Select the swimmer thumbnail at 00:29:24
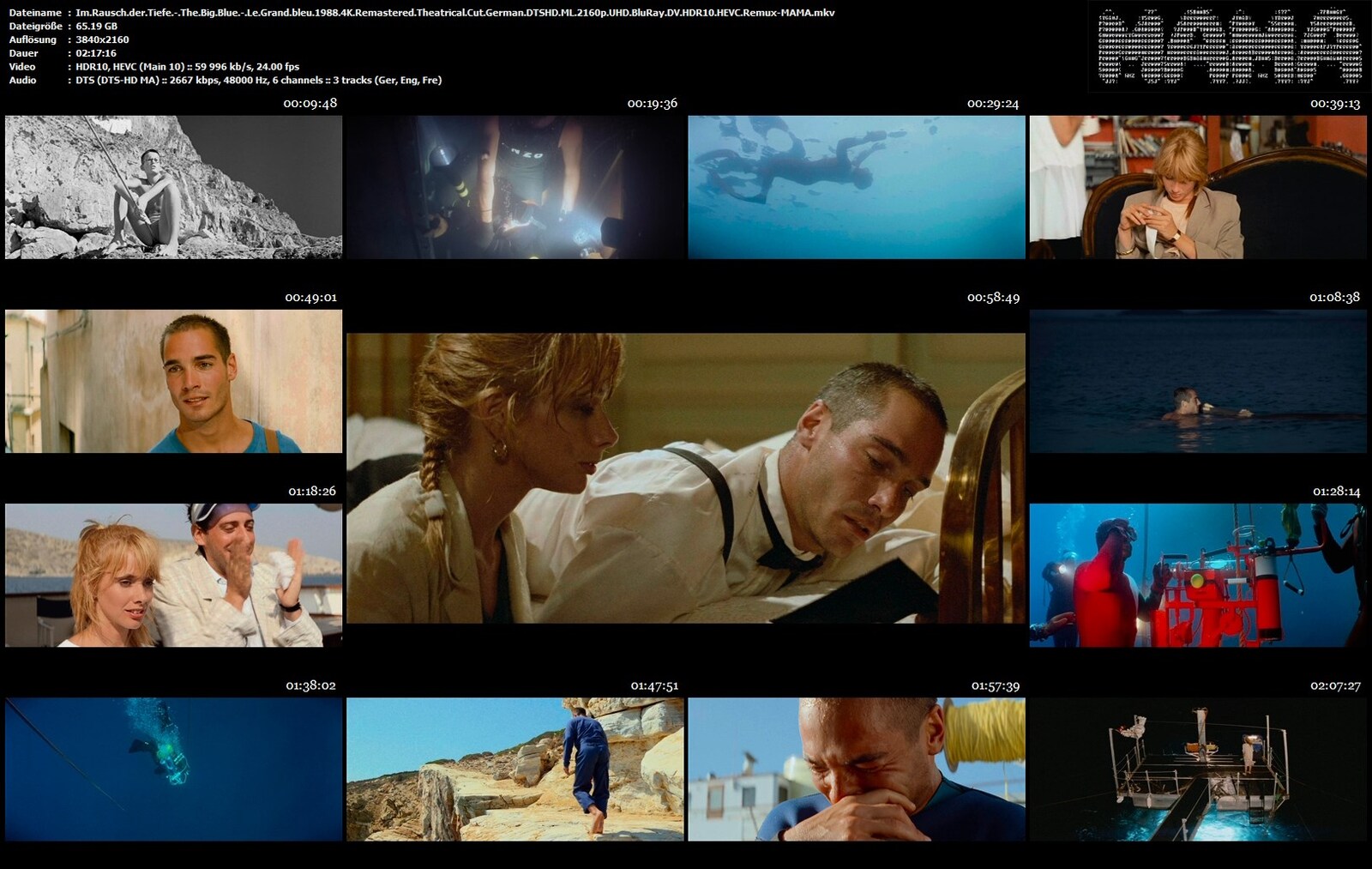This screenshot has width=1372, height=869. [x=857, y=187]
